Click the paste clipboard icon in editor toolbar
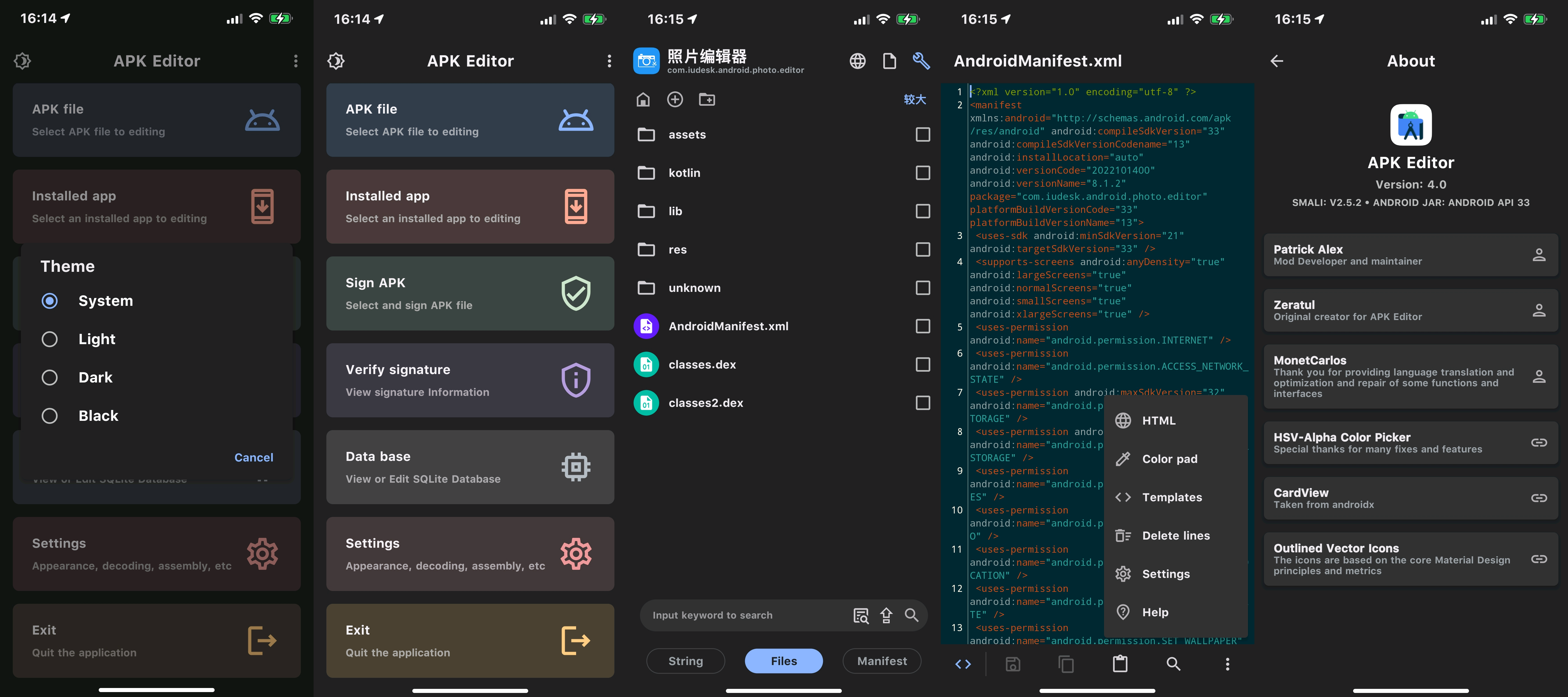 [x=1120, y=664]
